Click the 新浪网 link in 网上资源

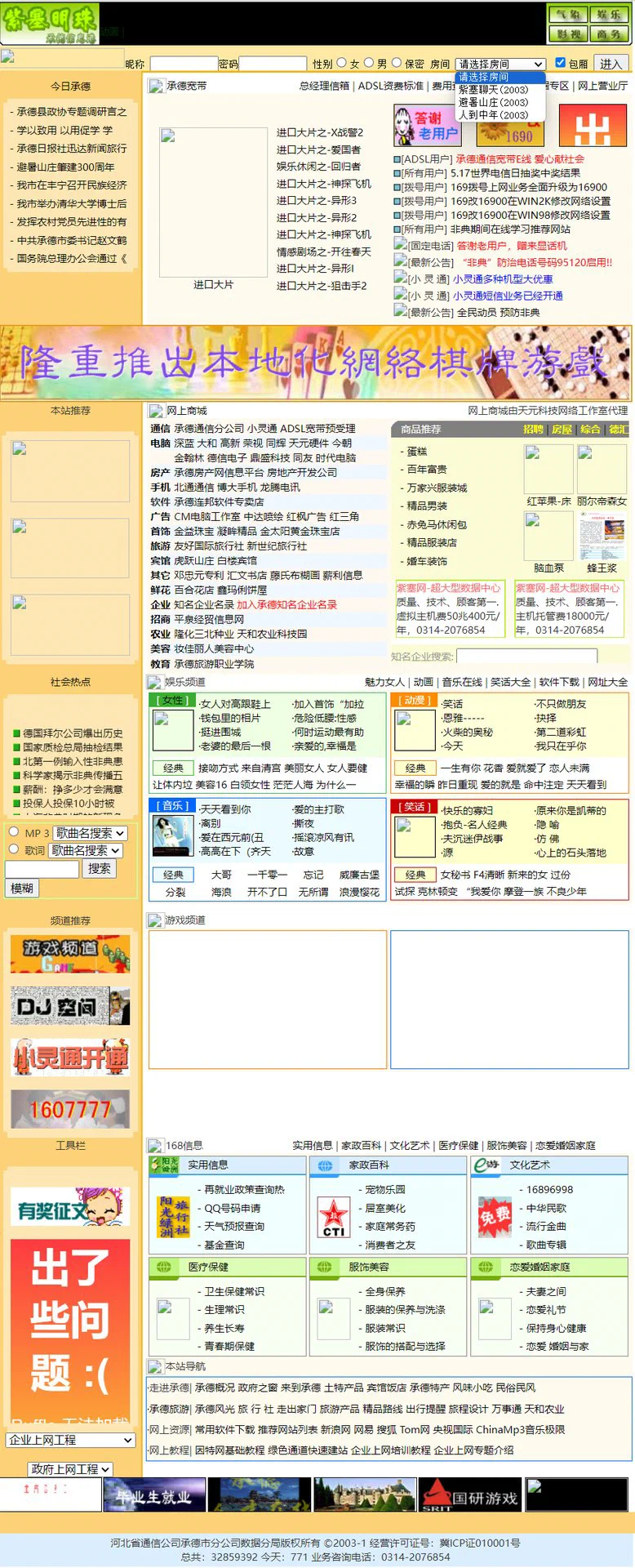point(335,1429)
